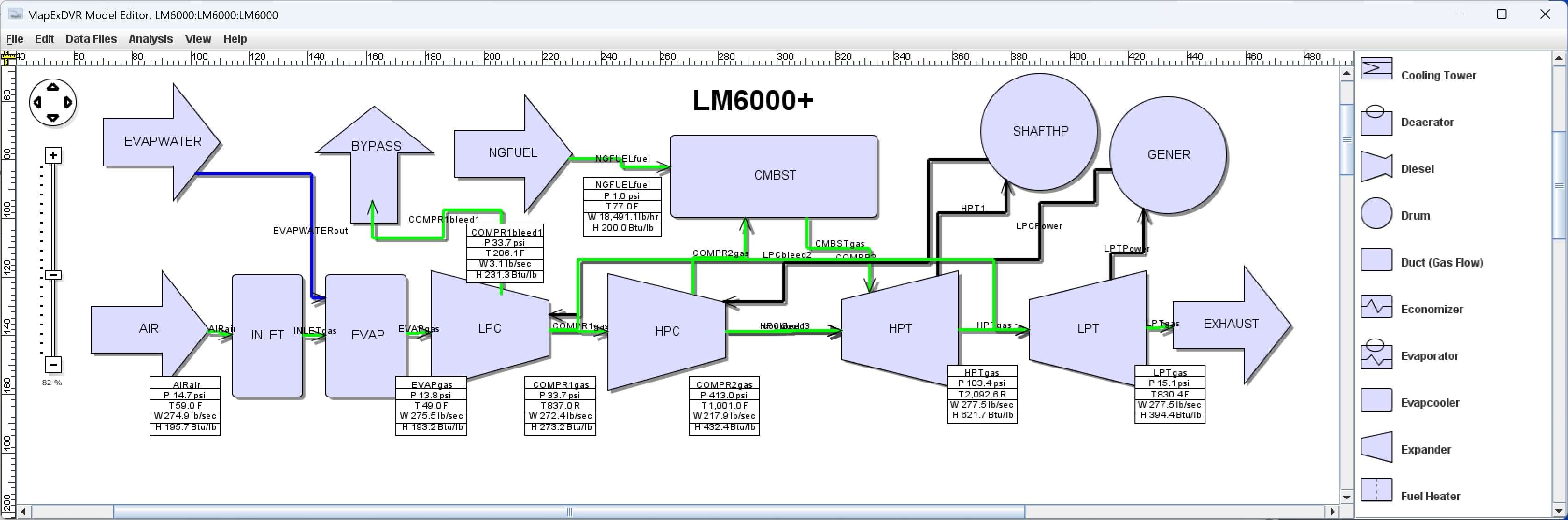Select the LPT turbine block
Viewport: 1568px width, 520px height.
1088,329
